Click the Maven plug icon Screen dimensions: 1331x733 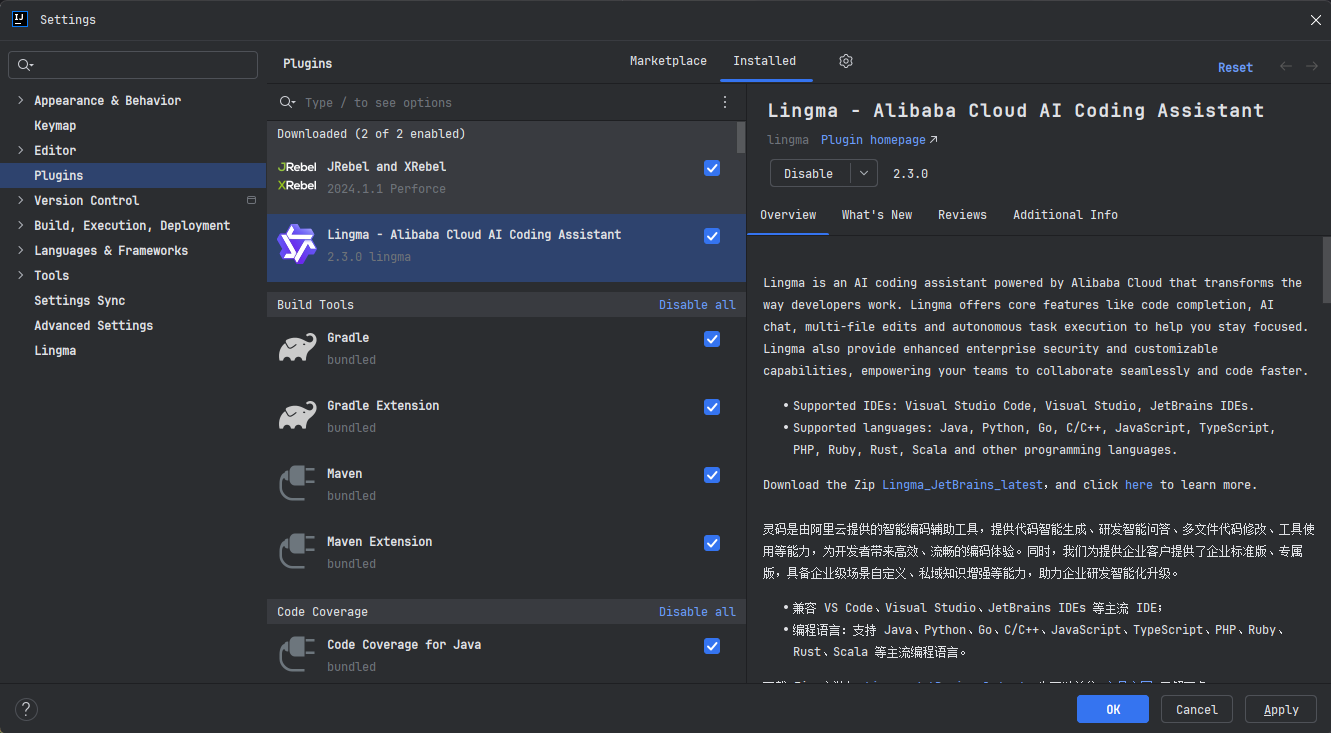point(297,484)
